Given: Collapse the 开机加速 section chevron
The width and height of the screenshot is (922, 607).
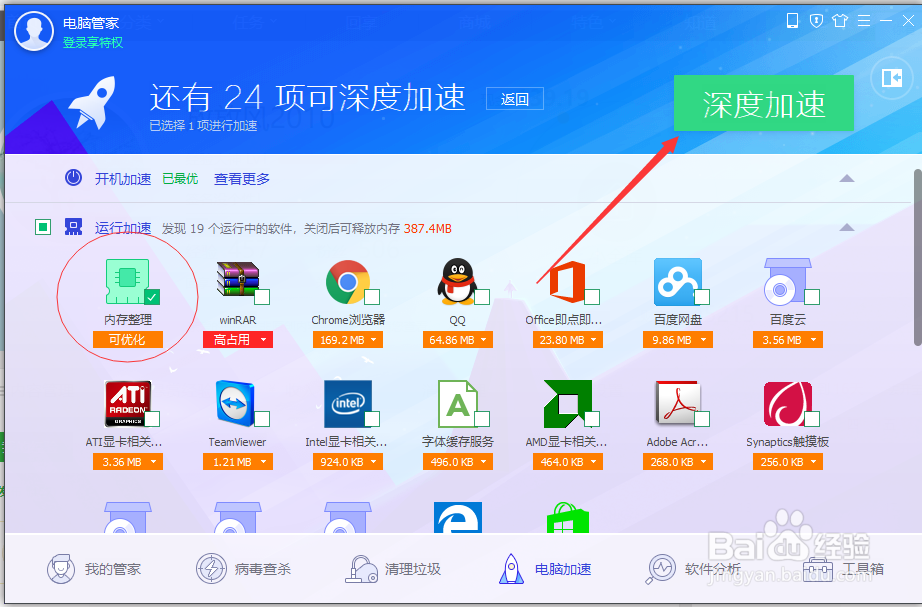Looking at the screenshot, I should 847,178.
